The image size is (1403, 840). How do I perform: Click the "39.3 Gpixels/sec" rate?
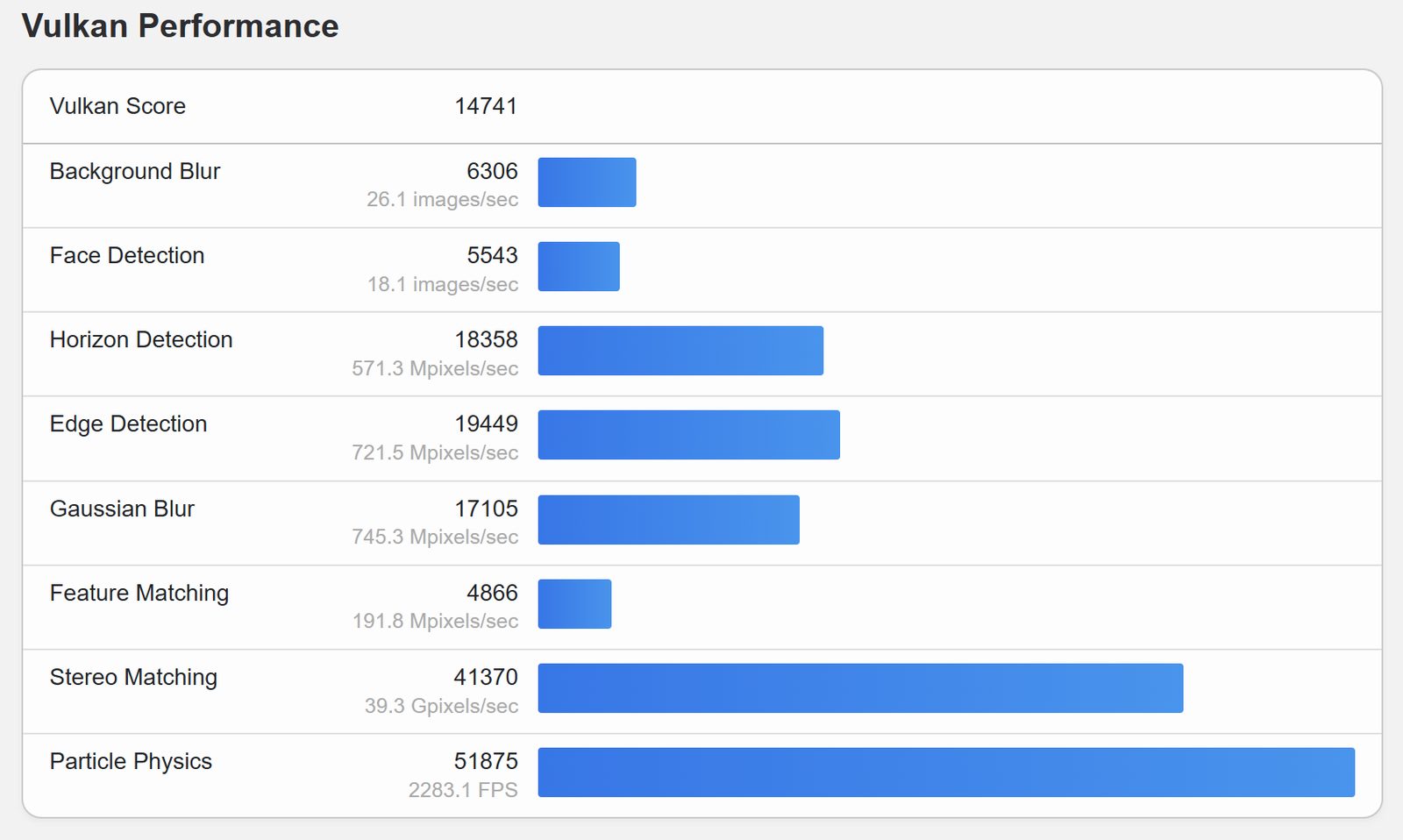click(441, 706)
